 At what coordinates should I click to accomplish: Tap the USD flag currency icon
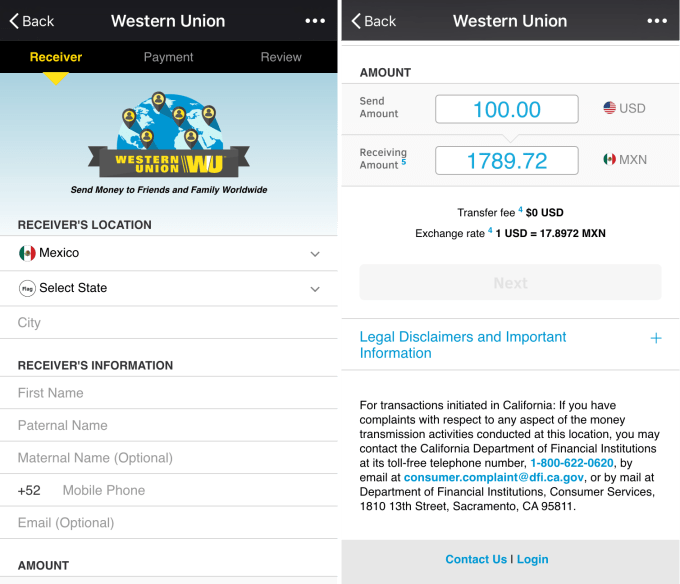point(609,108)
